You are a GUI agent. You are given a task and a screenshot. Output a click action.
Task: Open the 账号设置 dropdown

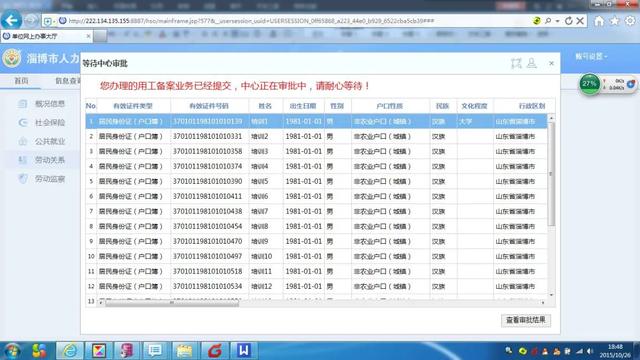pos(591,57)
